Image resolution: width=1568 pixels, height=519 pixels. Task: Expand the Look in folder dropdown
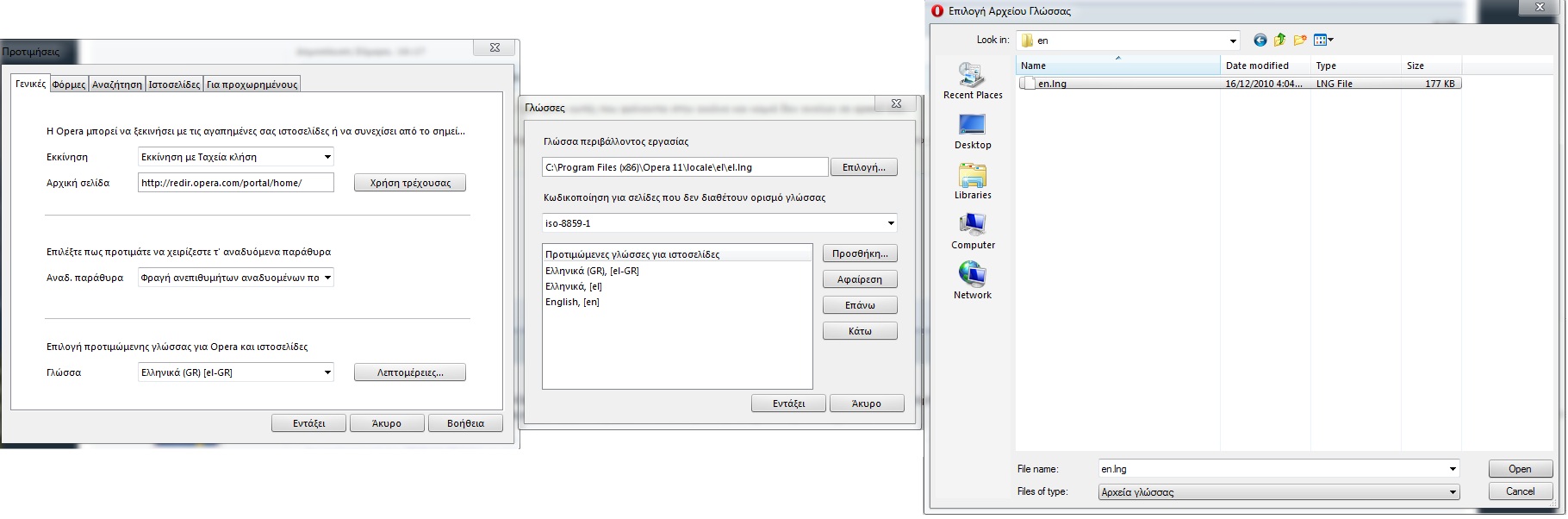click(x=1233, y=41)
